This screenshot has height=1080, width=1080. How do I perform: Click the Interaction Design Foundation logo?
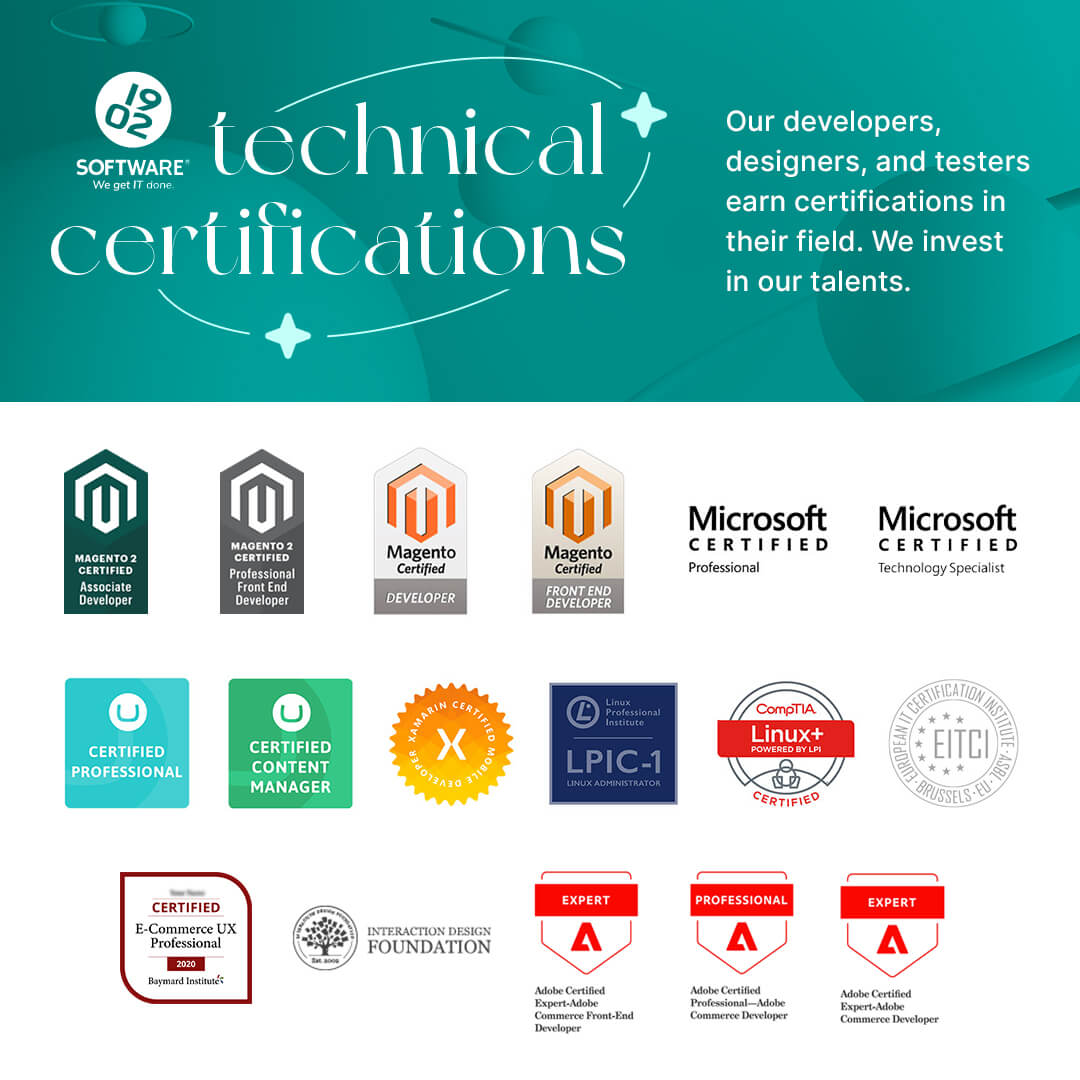pos(392,938)
